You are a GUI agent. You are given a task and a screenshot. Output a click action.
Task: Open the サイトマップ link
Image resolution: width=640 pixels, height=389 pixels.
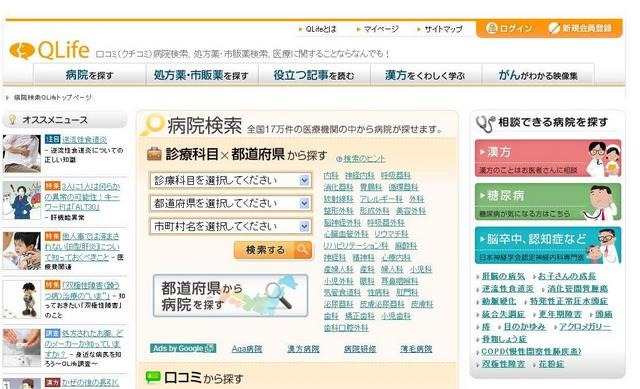click(443, 29)
